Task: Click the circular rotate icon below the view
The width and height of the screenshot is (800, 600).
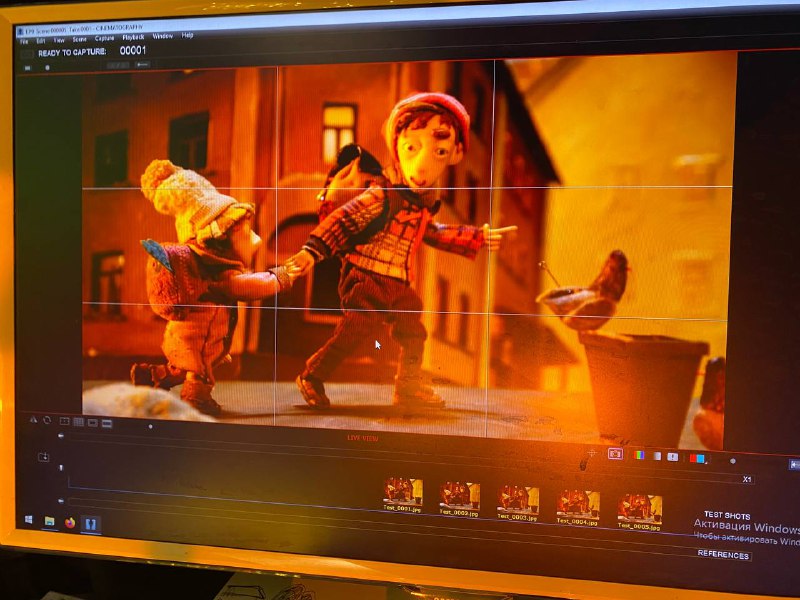Action: [47, 420]
